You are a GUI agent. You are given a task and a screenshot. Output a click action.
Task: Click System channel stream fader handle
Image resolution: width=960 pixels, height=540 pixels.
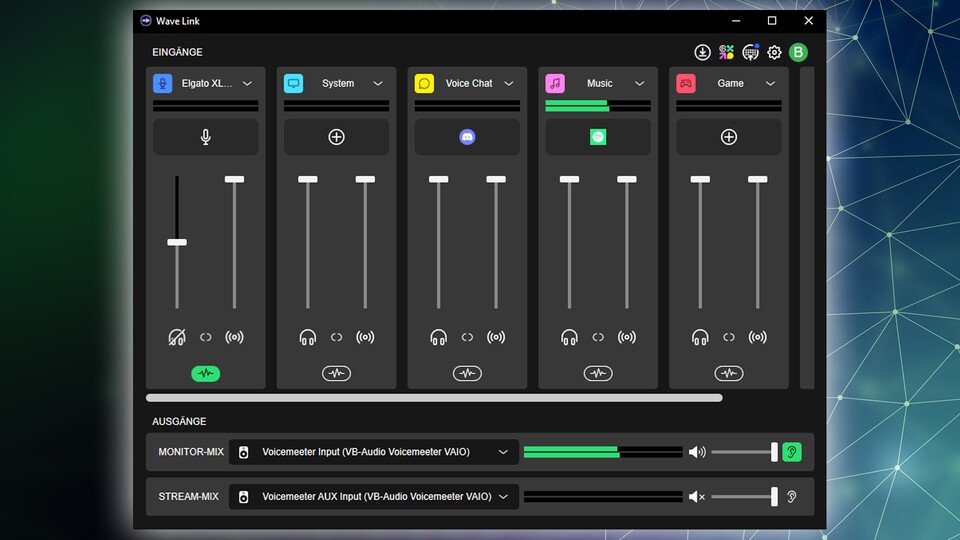tap(366, 179)
